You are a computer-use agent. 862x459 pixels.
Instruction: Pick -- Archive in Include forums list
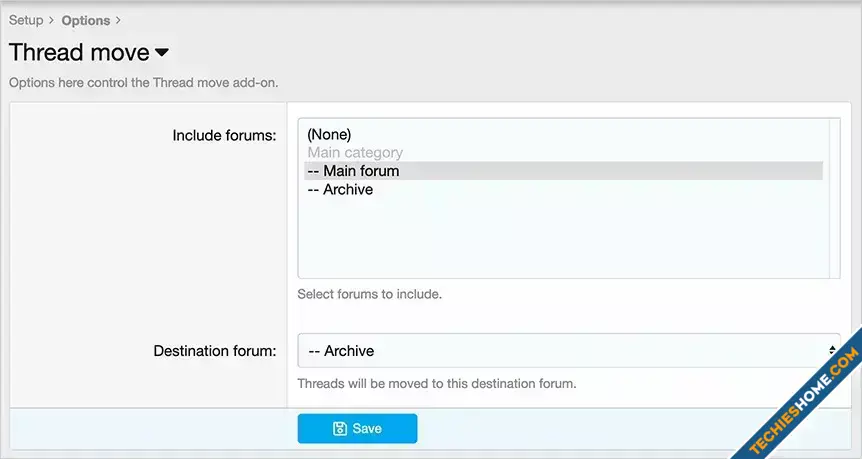click(x=340, y=190)
